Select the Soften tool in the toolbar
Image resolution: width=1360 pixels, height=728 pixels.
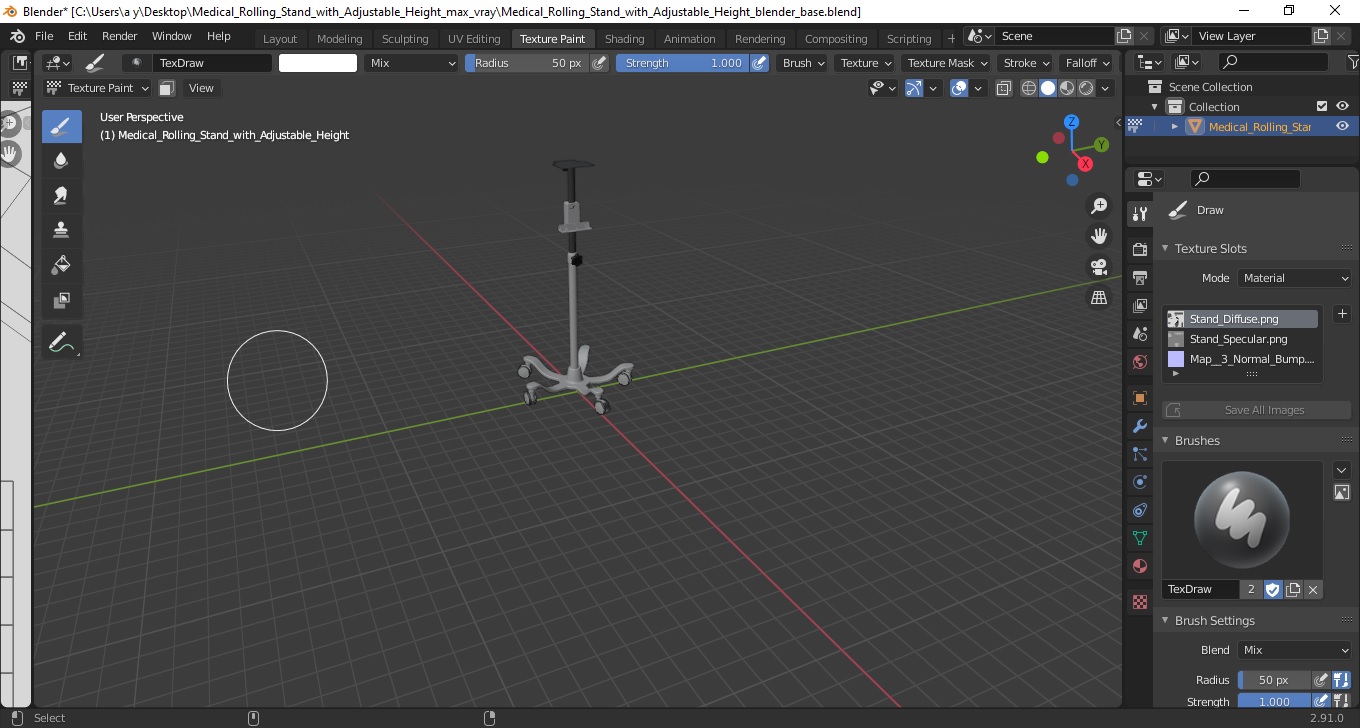coord(61,161)
